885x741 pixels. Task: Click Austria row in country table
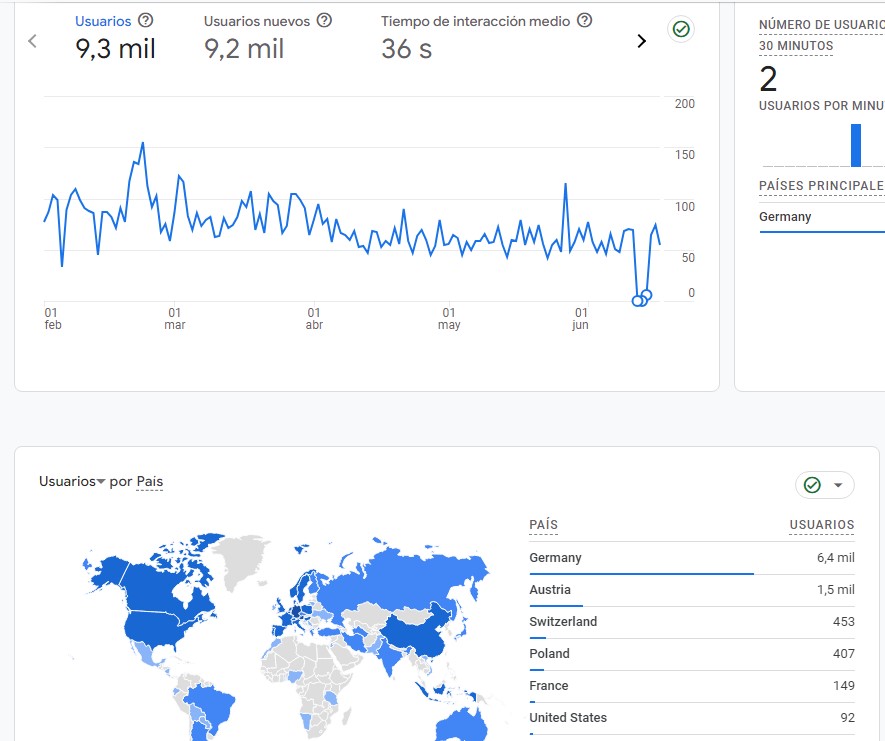(692, 590)
